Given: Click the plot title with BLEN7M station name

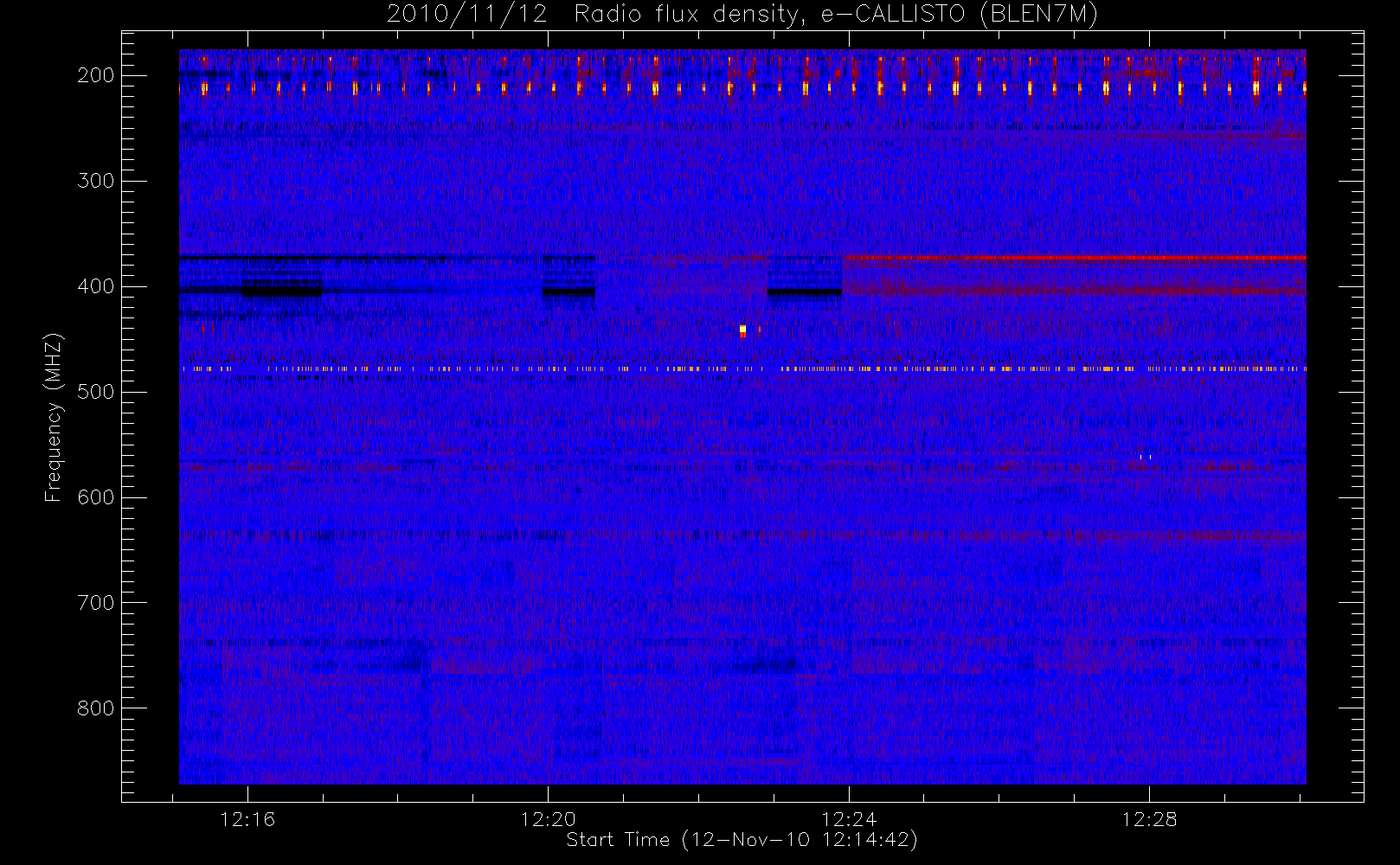Looking at the screenshot, I should pyautogui.click(x=742, y=15).
